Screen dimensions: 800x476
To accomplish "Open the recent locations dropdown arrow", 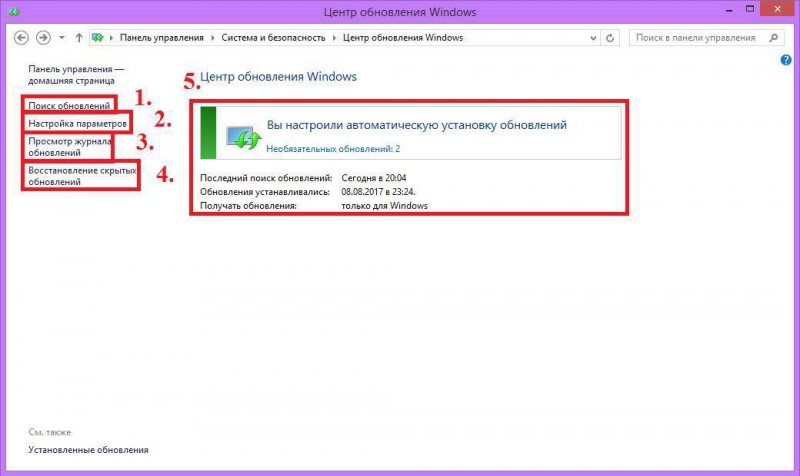I will tap(62, 38).
